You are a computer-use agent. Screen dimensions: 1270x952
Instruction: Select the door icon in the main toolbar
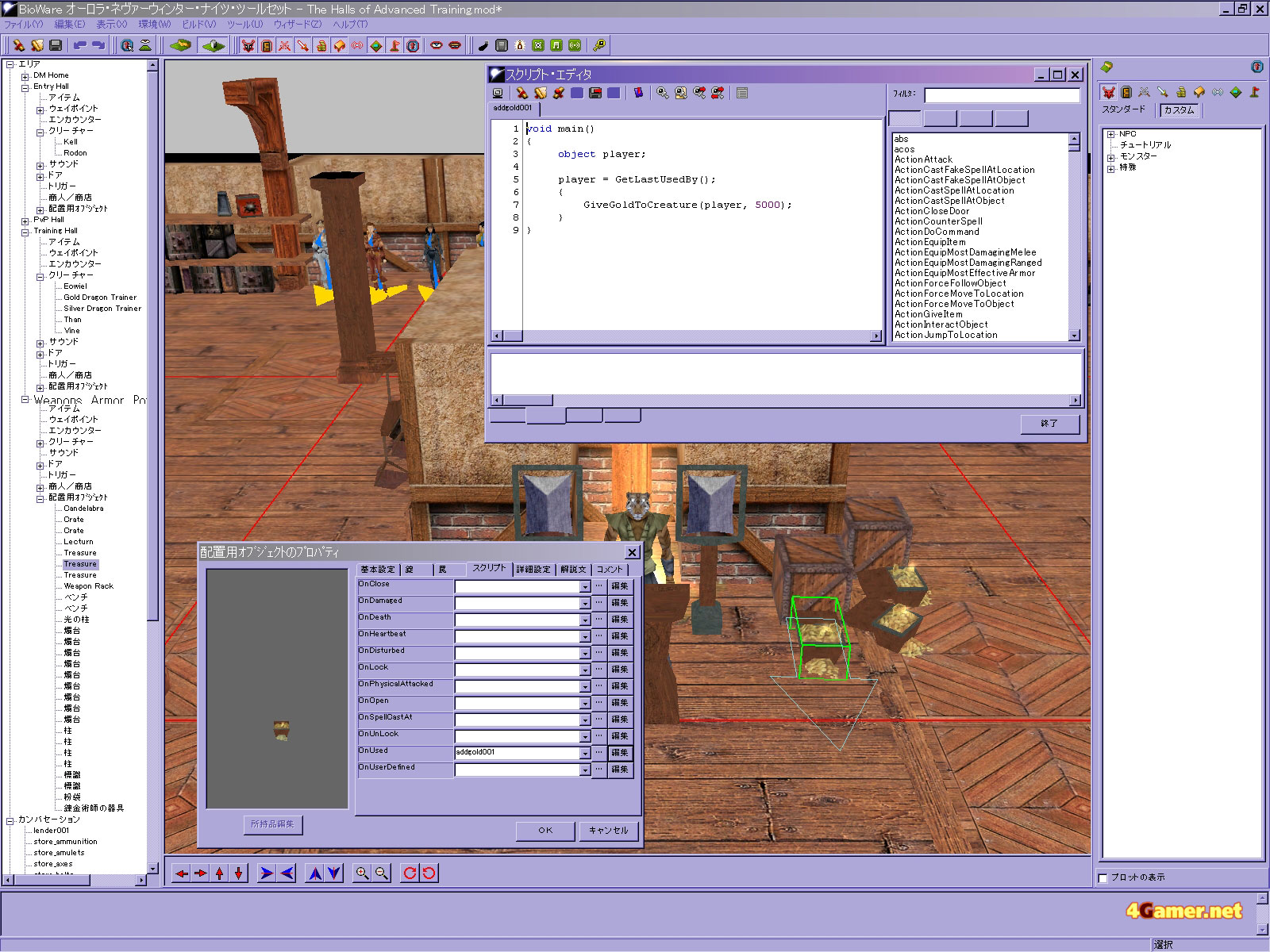click(267, 46)
